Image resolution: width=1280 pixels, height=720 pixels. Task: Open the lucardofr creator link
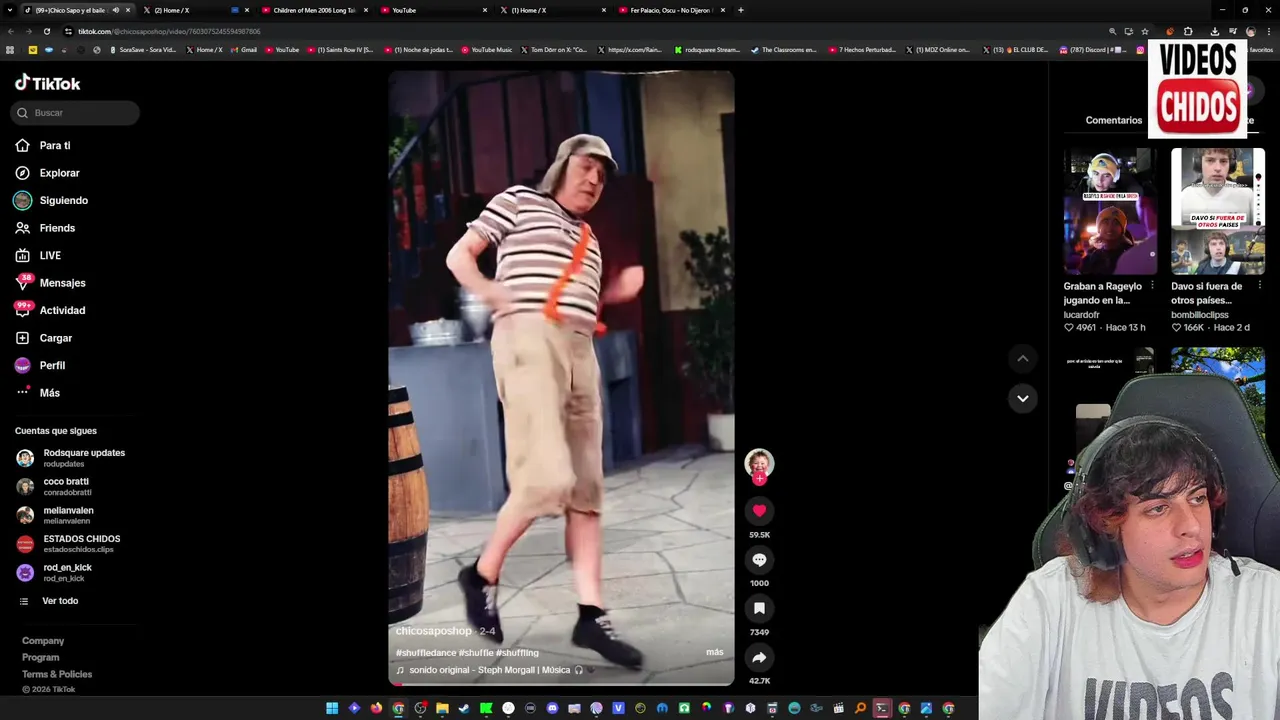coord(1081,315)
